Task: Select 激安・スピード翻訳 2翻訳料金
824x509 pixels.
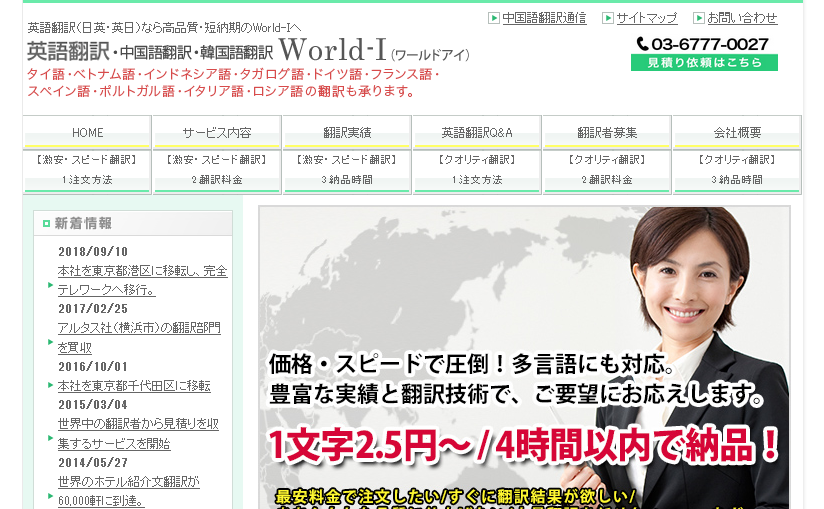Action: [x=217, y=171]
